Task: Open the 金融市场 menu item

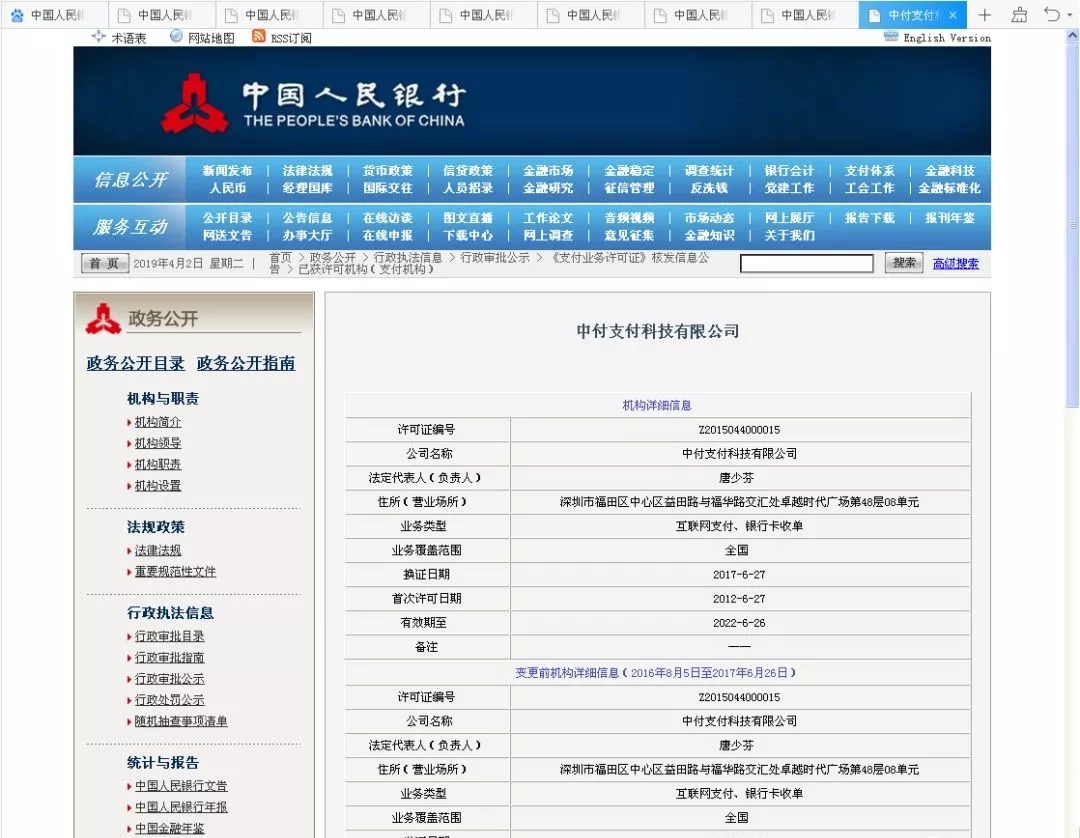Action: [x=548, y=171]
